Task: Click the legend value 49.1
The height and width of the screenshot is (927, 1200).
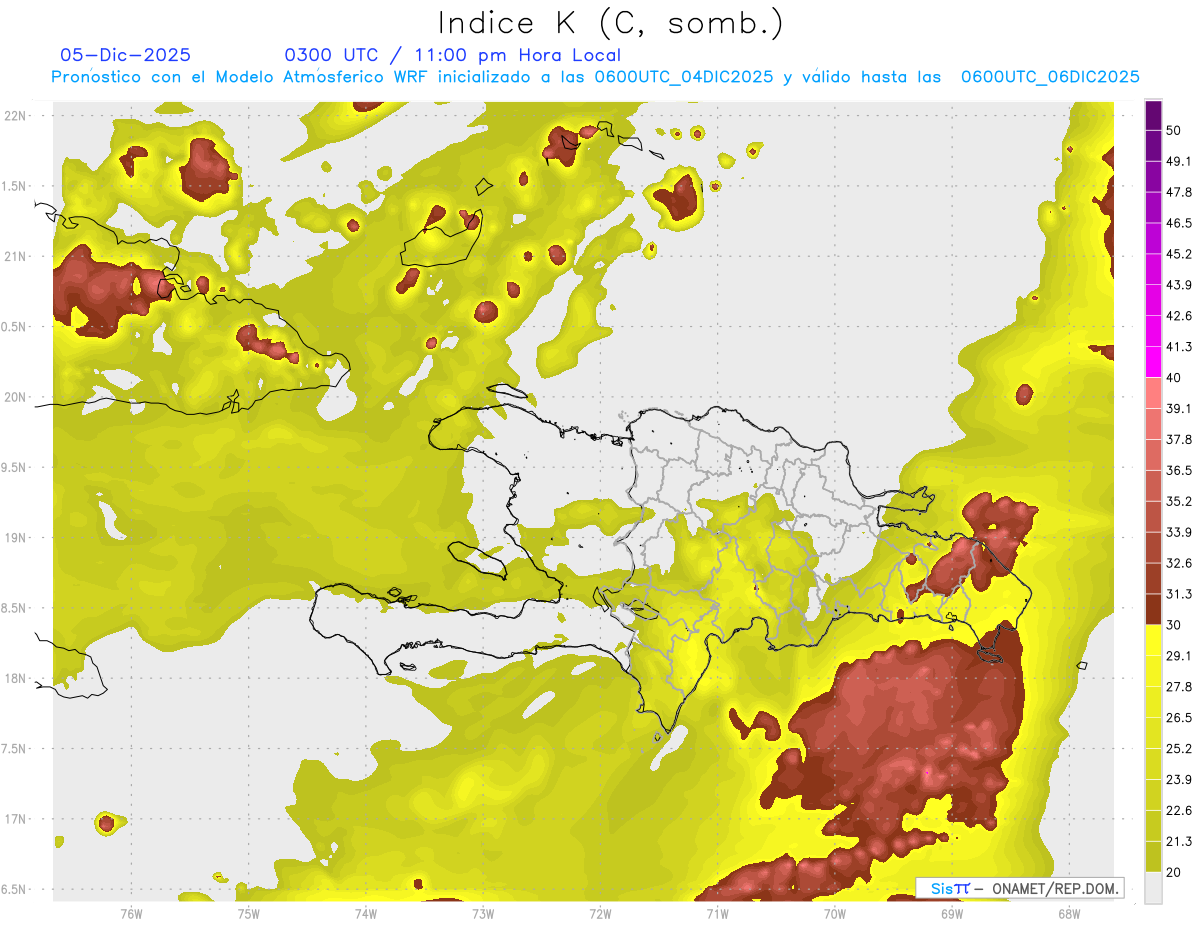Action: pyautogui.click(x=1178, y=161)
